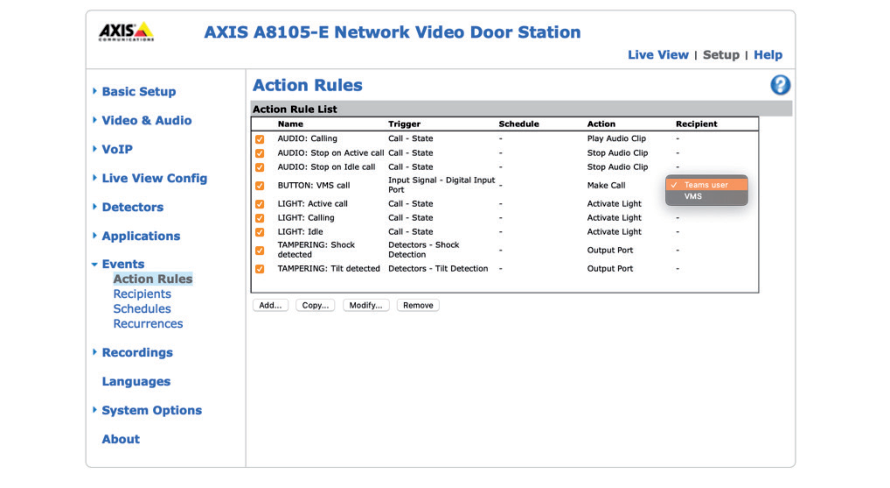Click the 'Play Audio Clip' action cell
Viewport: 890px width, 488px height.
click(616, 138)
